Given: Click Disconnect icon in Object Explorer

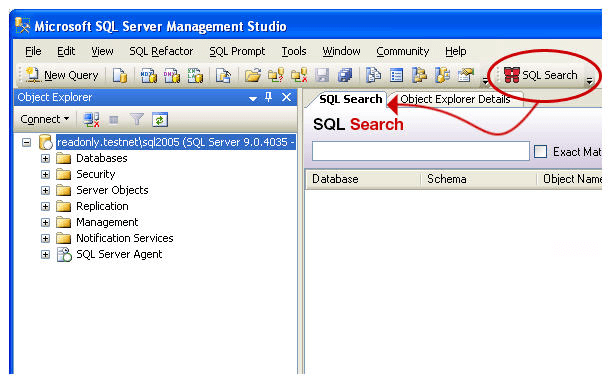Looking at the screenshot, I should coord(92,119).
